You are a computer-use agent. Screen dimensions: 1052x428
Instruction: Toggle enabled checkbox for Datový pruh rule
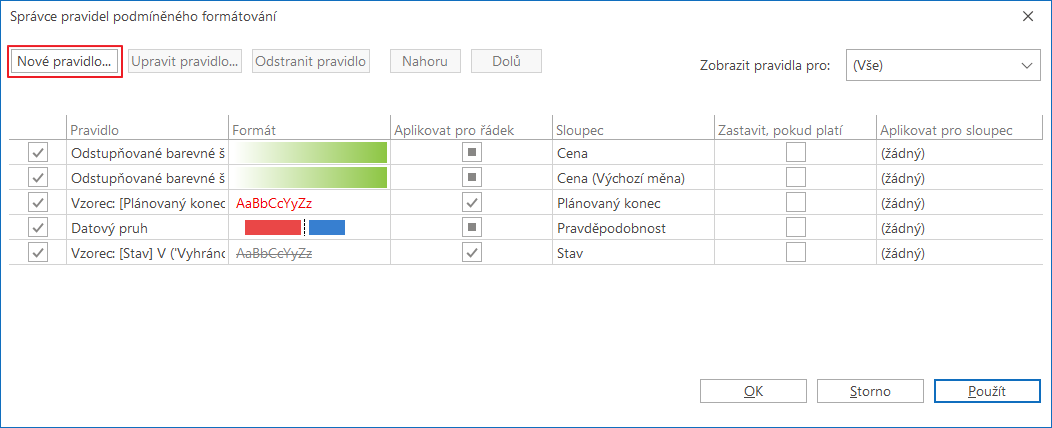(38, 228)
